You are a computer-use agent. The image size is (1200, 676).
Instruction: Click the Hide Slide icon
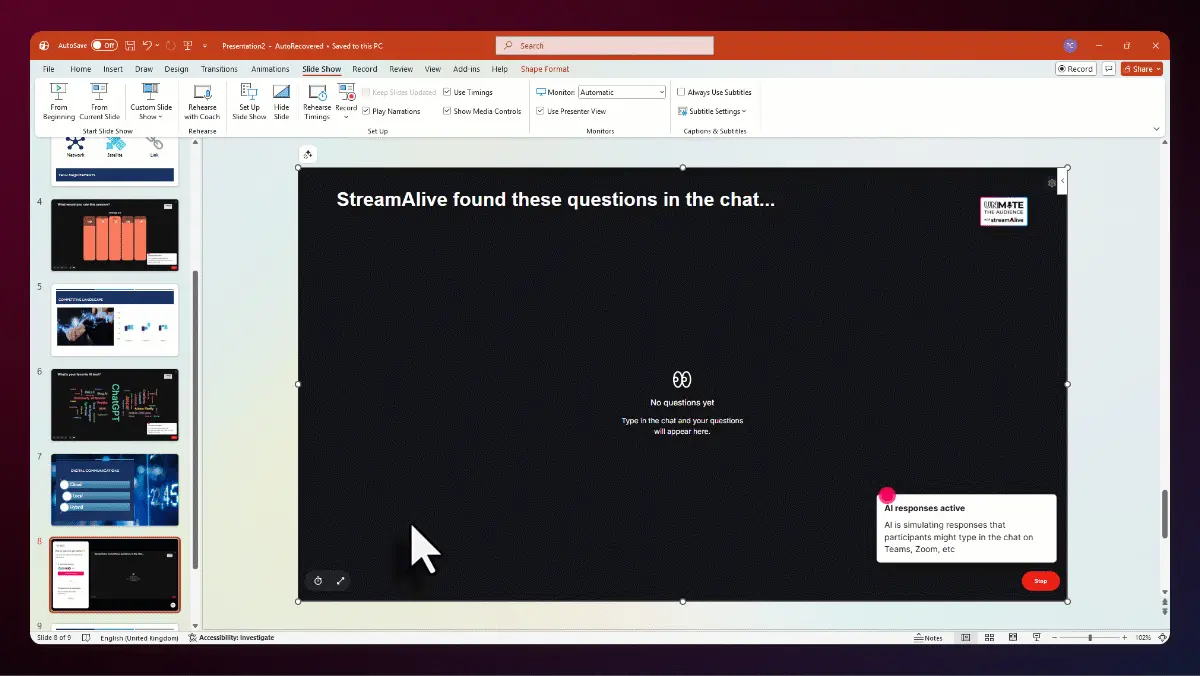pos(281,91)
